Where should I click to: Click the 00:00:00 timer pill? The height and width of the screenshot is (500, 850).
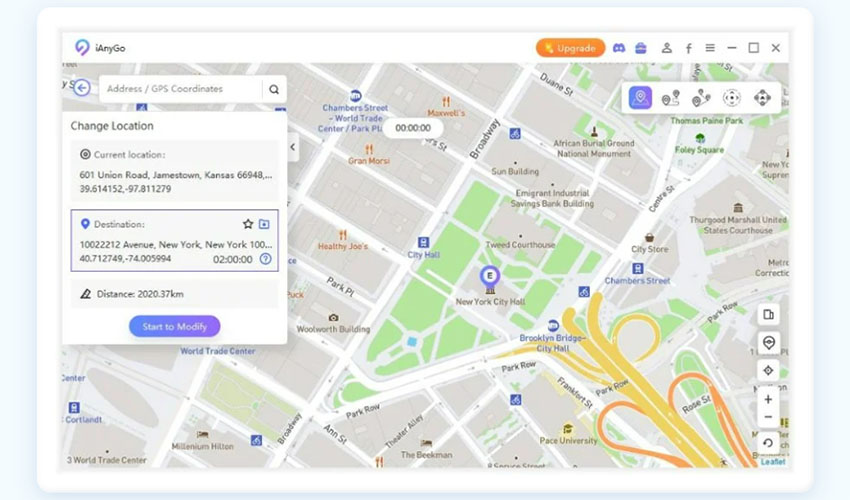pyautogui.click(x=413, y=128)
